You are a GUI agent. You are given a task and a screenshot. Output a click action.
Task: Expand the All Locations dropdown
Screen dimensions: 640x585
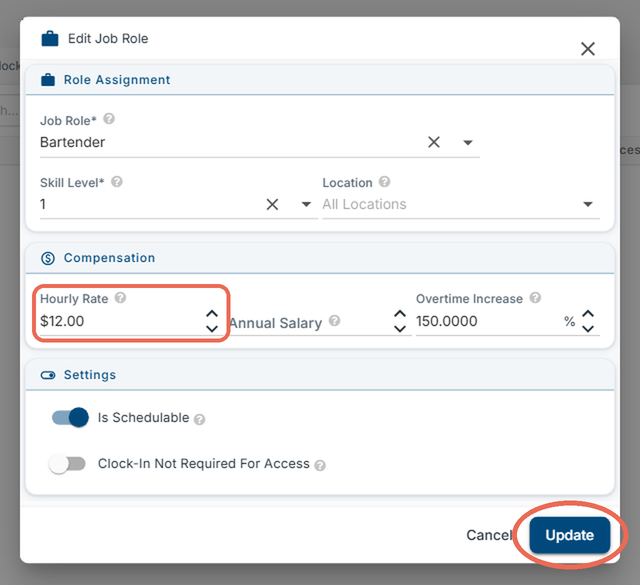[588, 204]
